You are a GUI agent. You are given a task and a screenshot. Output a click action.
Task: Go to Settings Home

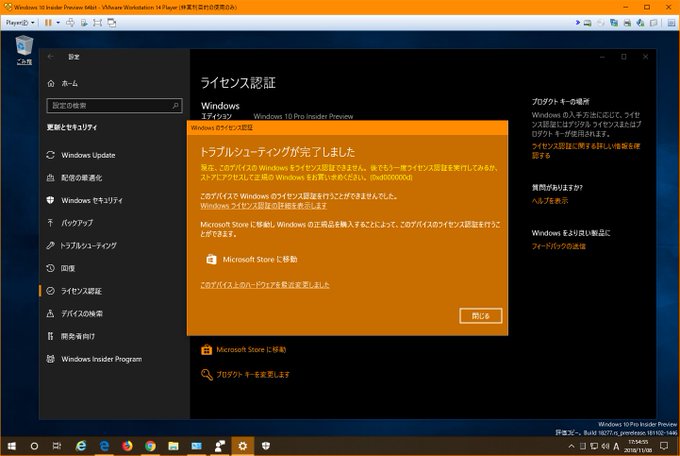pos(62,83)
